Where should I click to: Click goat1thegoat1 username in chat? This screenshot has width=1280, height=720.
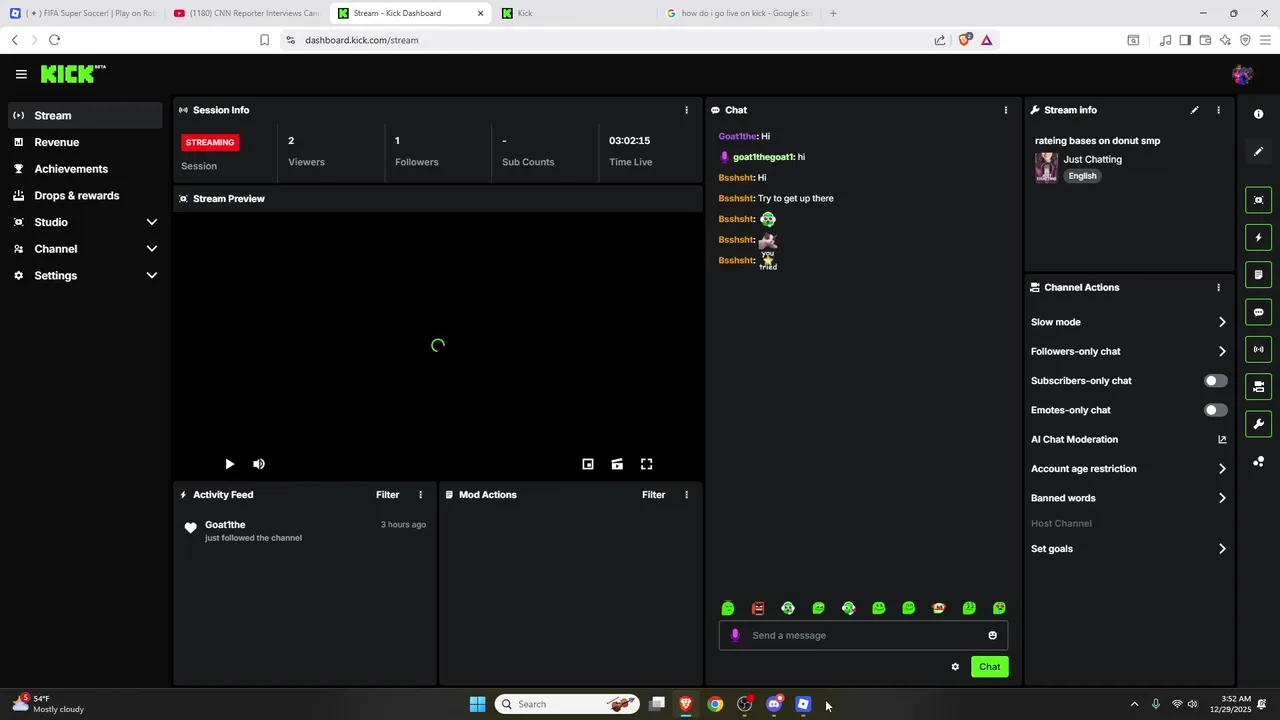click(763, 157)
